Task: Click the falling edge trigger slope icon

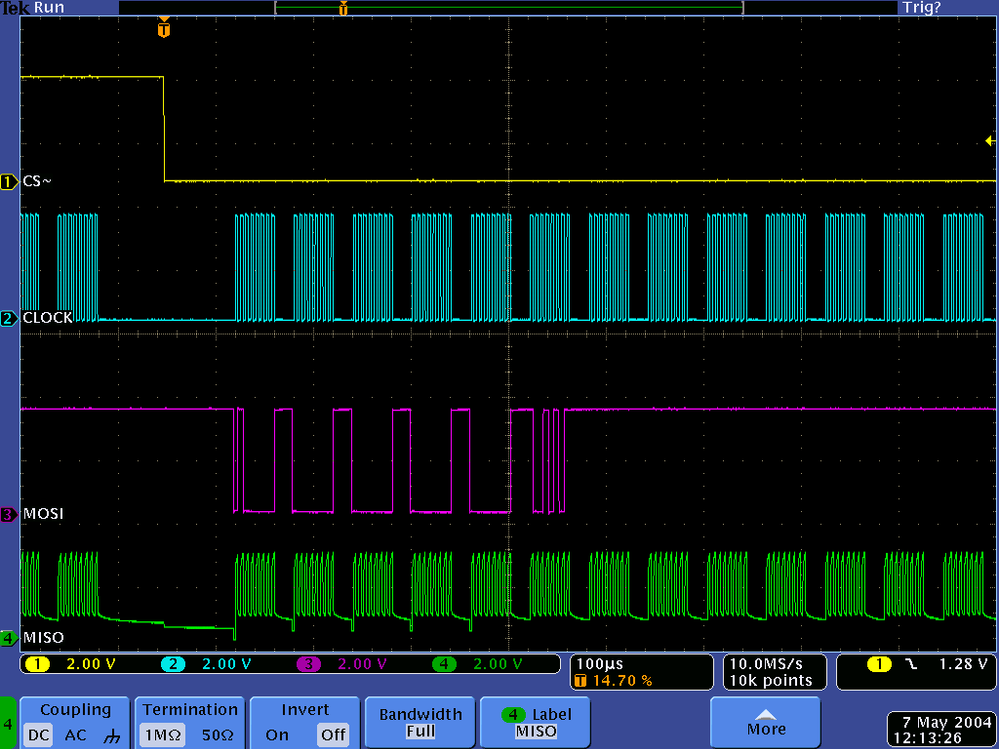Action: tap(912, 664)
